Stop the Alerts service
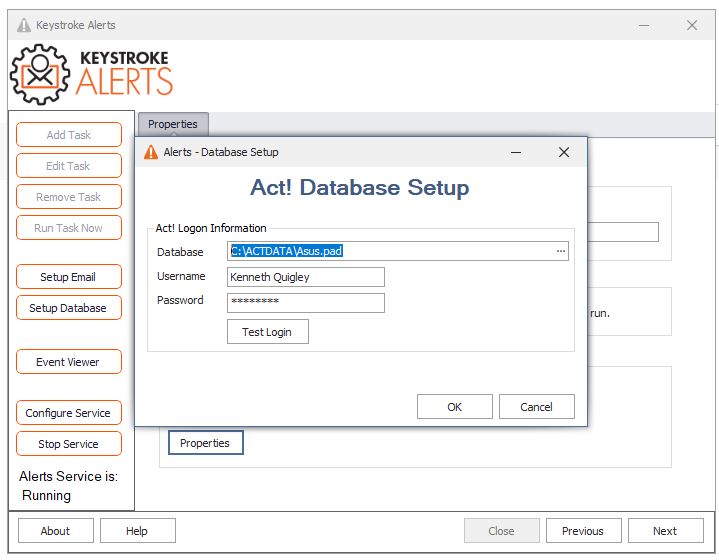 pyautogui.click(x=69, y=444)
